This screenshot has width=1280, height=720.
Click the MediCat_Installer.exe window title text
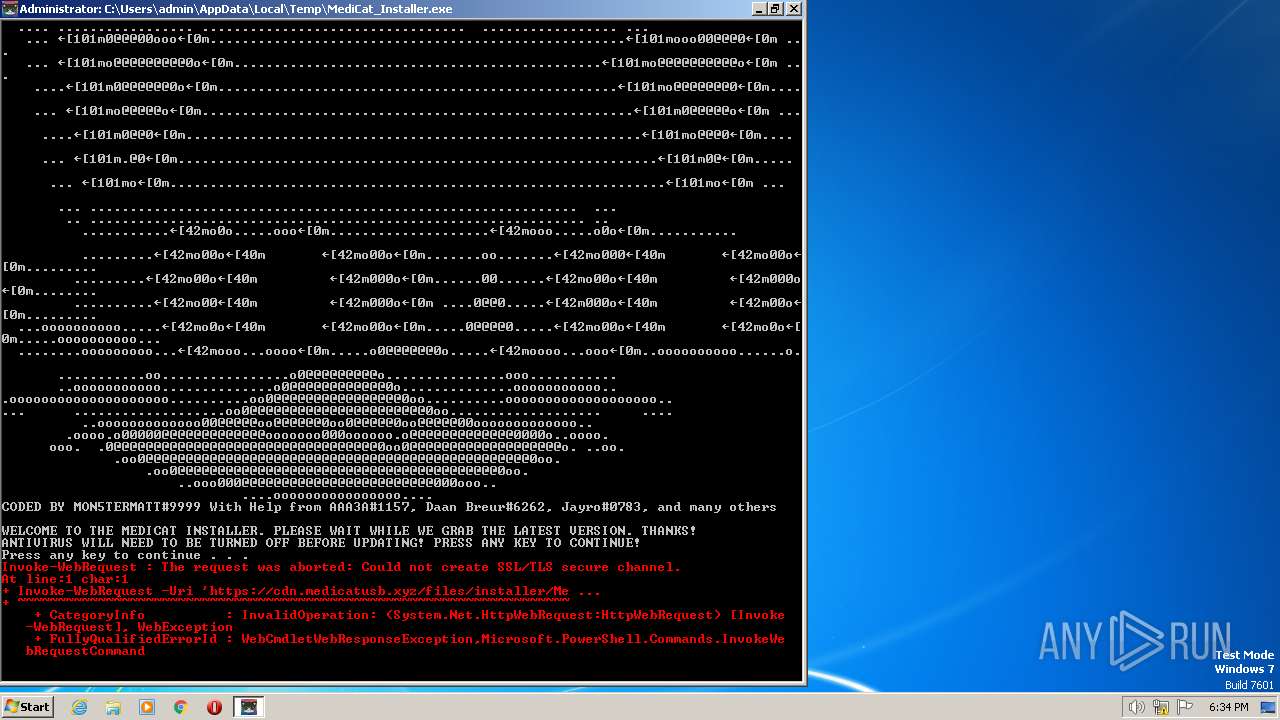pos(236,9)
